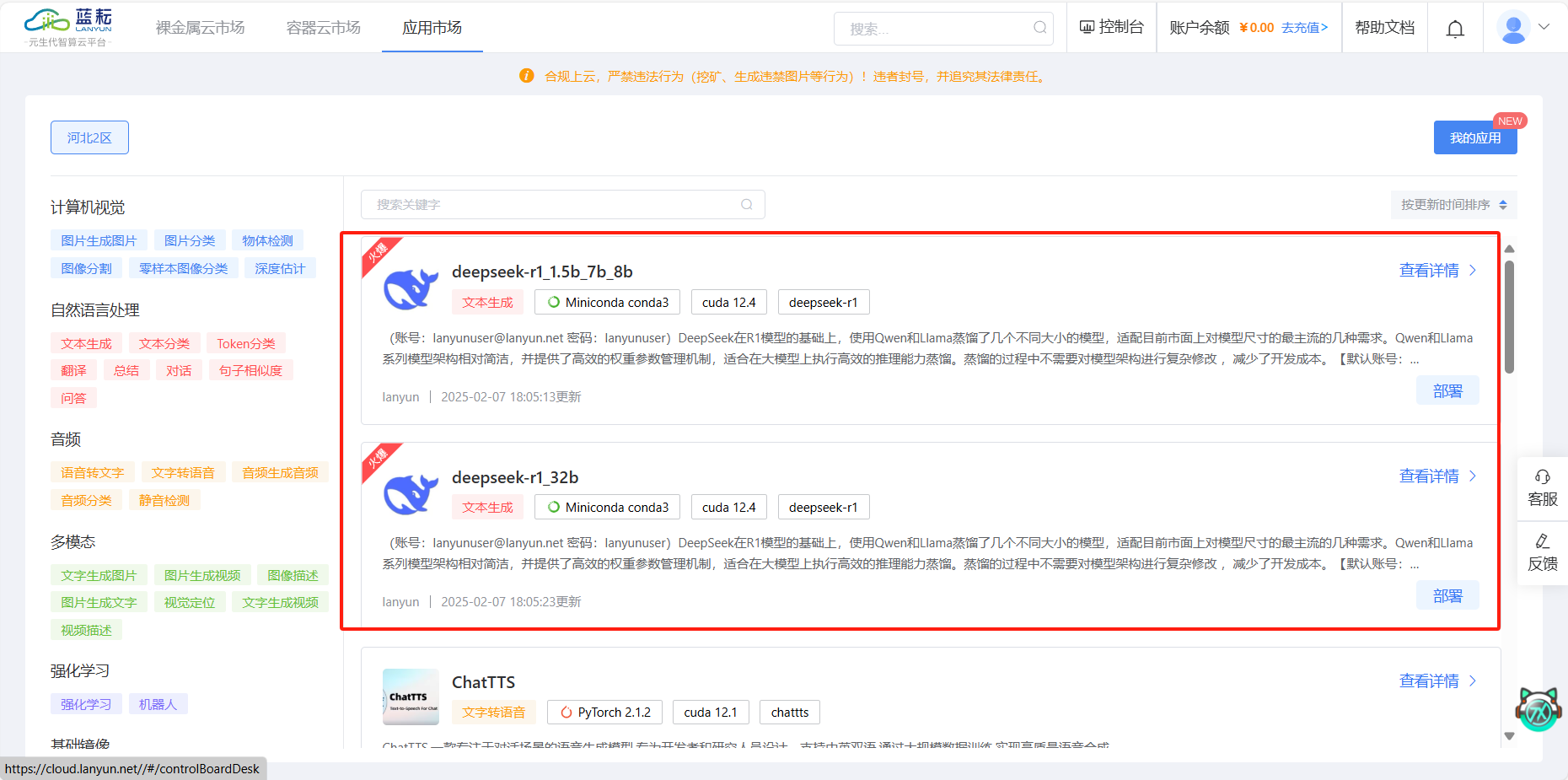1568x780 pixels.
Task: Filter by 零样本图像分类 tag
Action: tap(183, 268)
